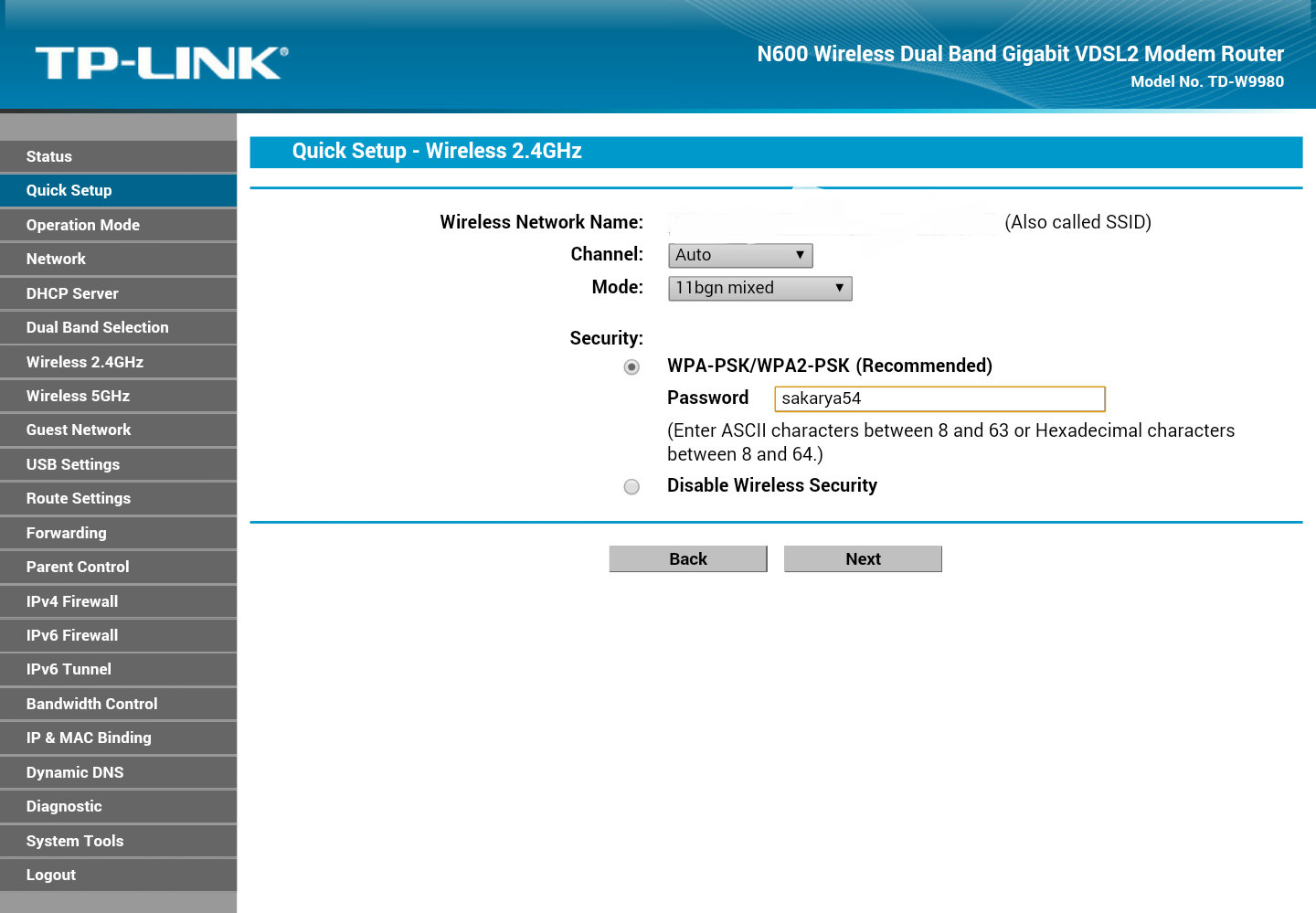Viewport: 1316px width, 913px height.
Task: Click the Next button
Action: point(863,559)
